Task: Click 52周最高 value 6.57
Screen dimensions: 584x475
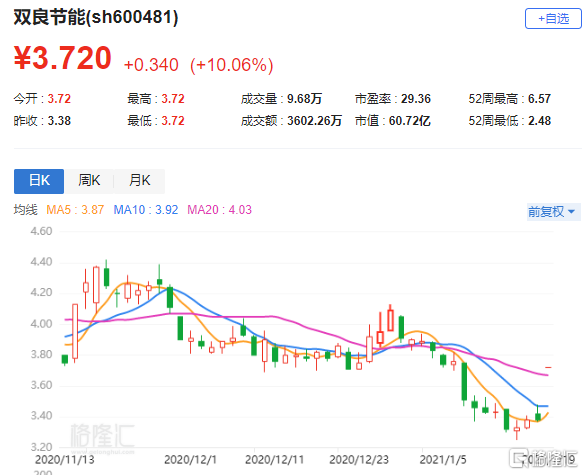Action: pos(539,99)
